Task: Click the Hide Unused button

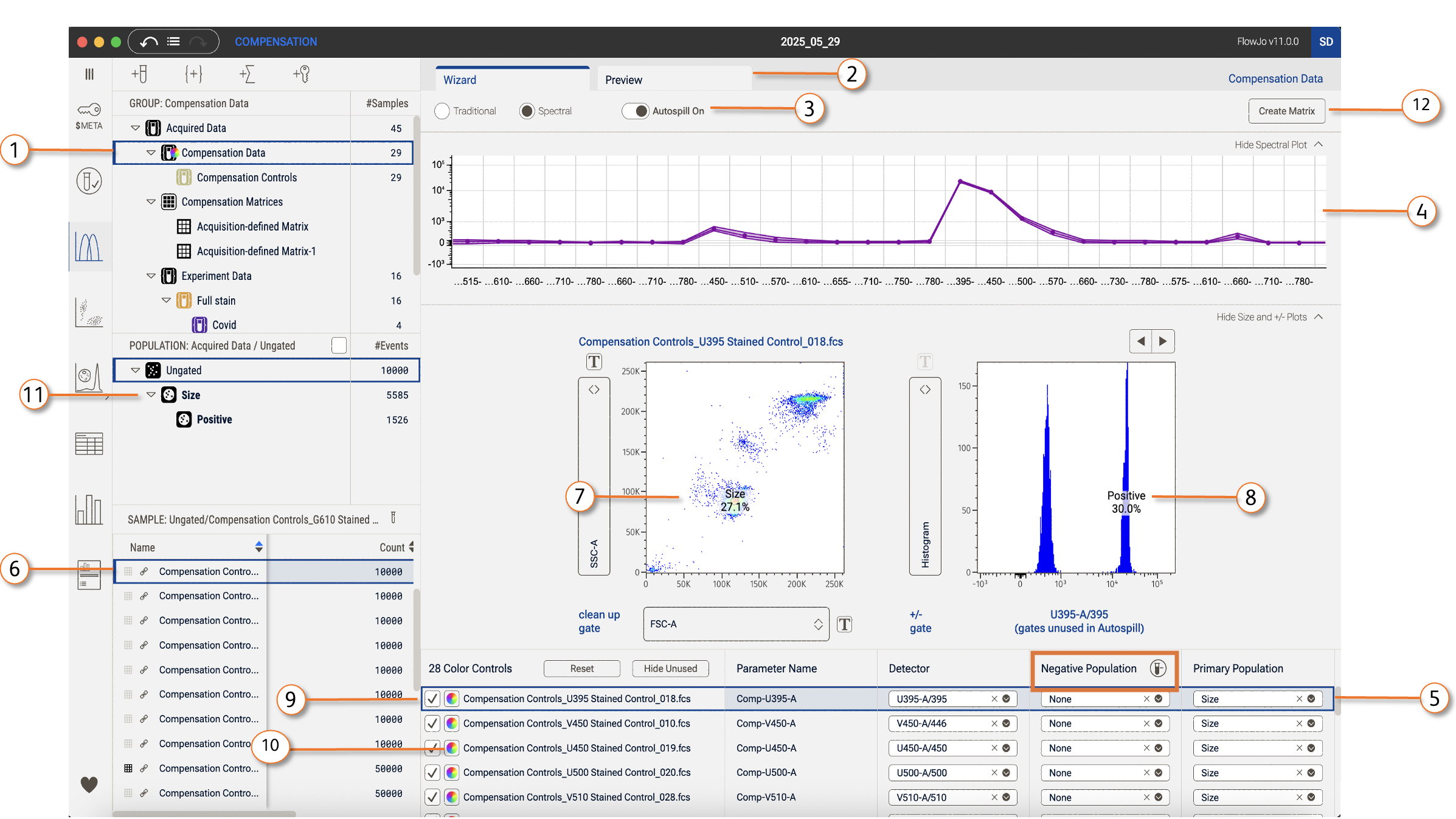Action: click(x=670, y=668)
